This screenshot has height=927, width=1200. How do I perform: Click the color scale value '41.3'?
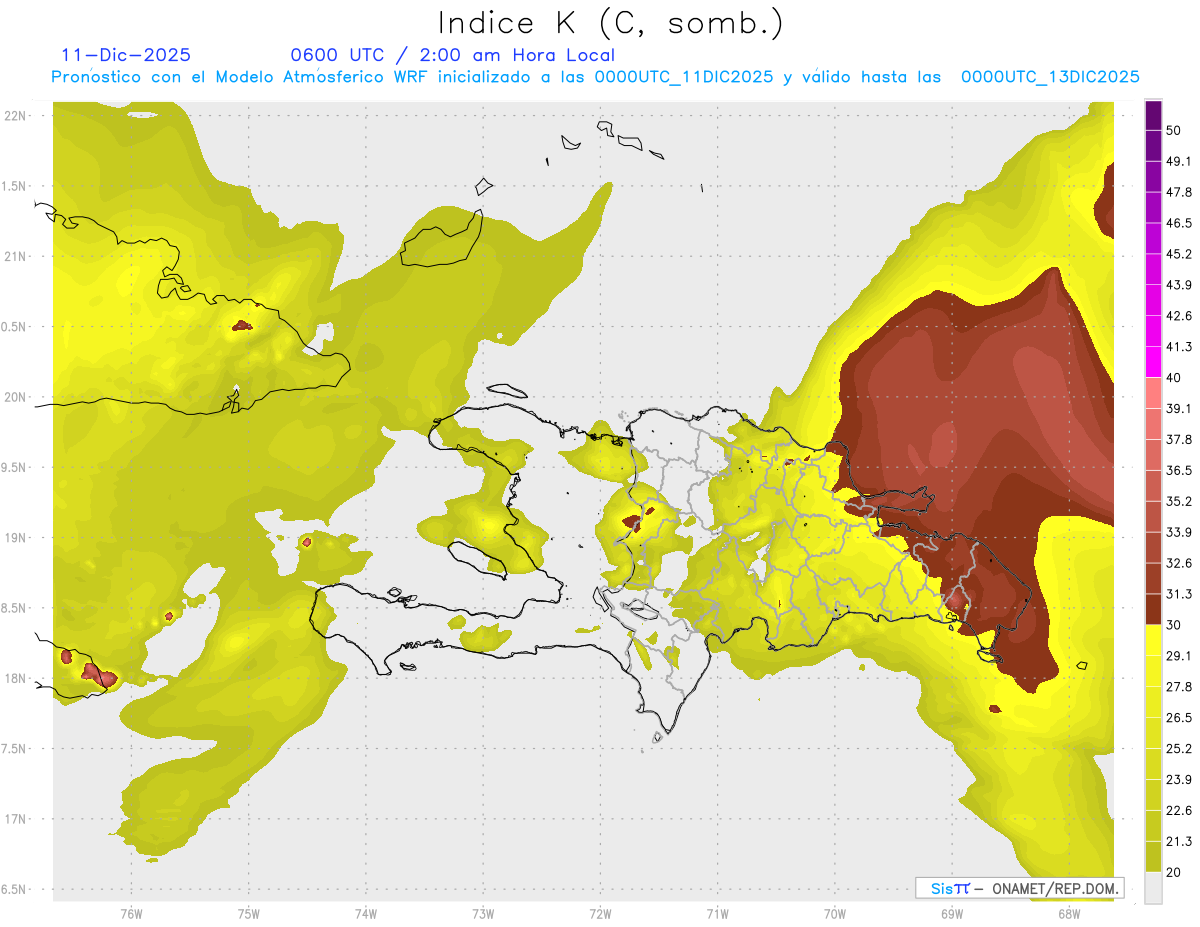tap(1179, 347)
